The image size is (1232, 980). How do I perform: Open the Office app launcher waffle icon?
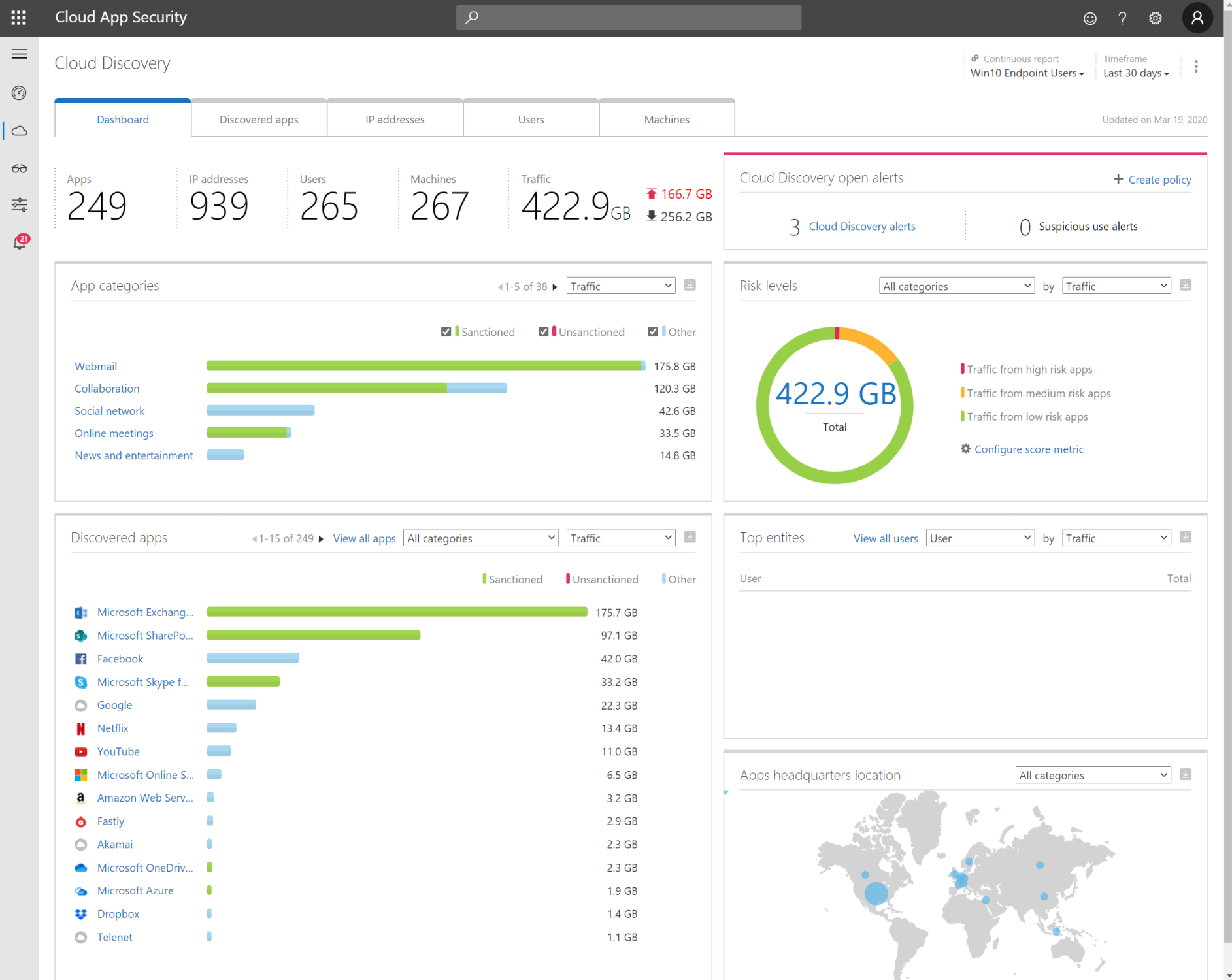pyautogui.click(x=18, y=17)
